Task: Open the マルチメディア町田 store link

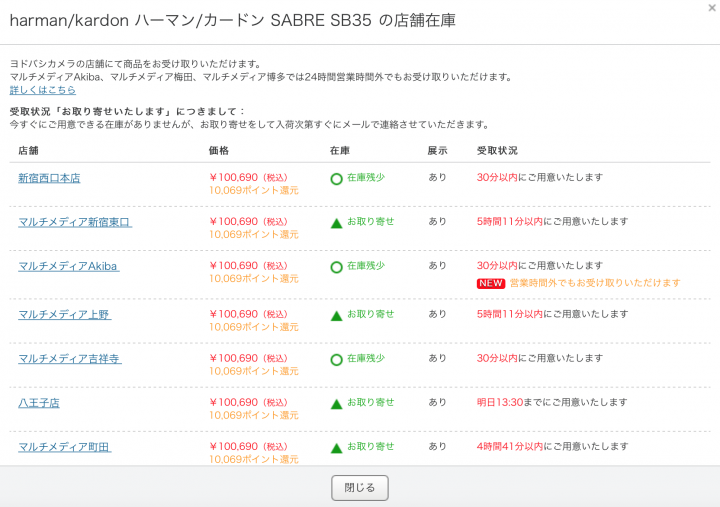Action: (x=65, y=447)
